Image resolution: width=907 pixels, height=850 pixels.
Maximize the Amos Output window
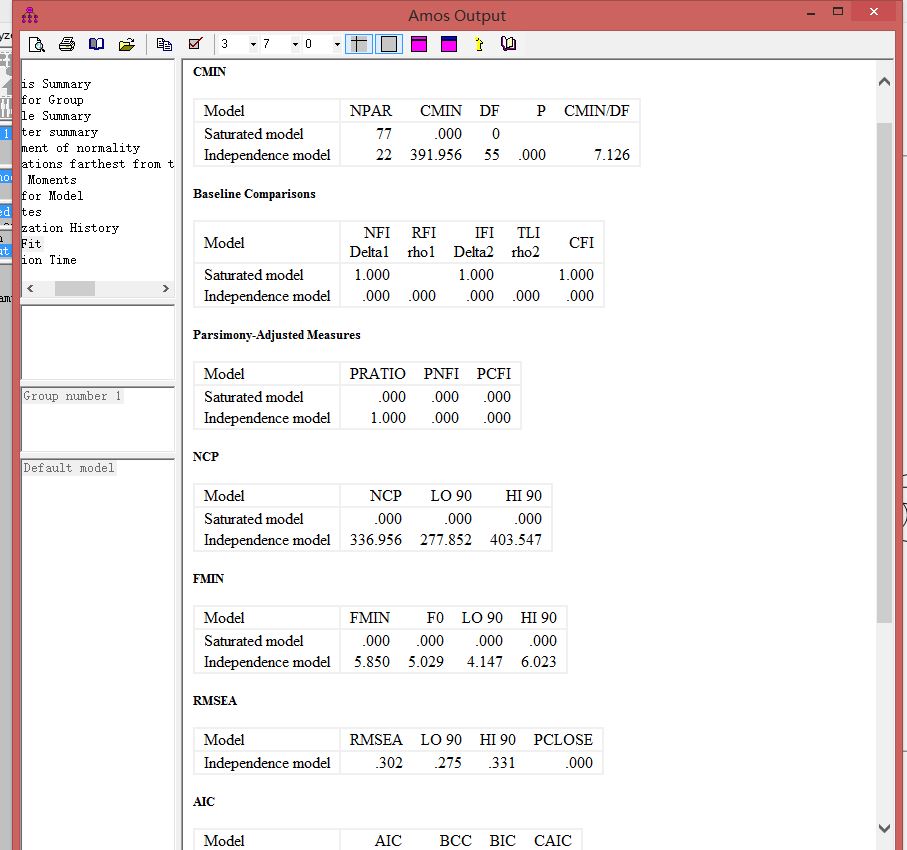[838, 12]
